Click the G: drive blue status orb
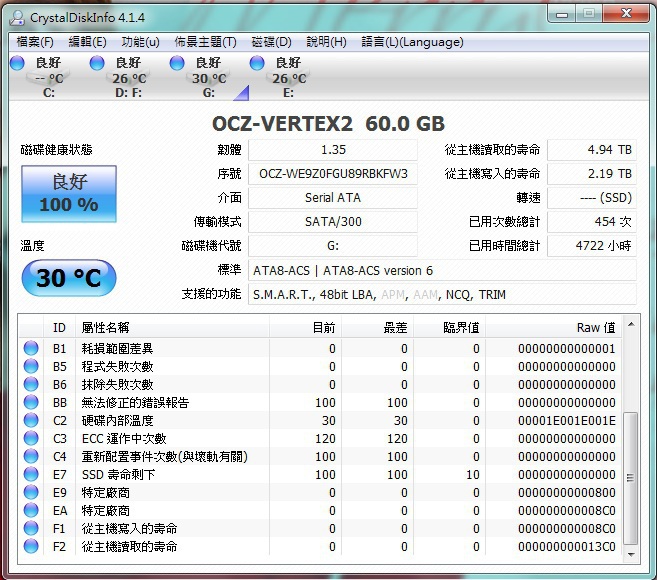657x580 pixels. pos(177,63)
